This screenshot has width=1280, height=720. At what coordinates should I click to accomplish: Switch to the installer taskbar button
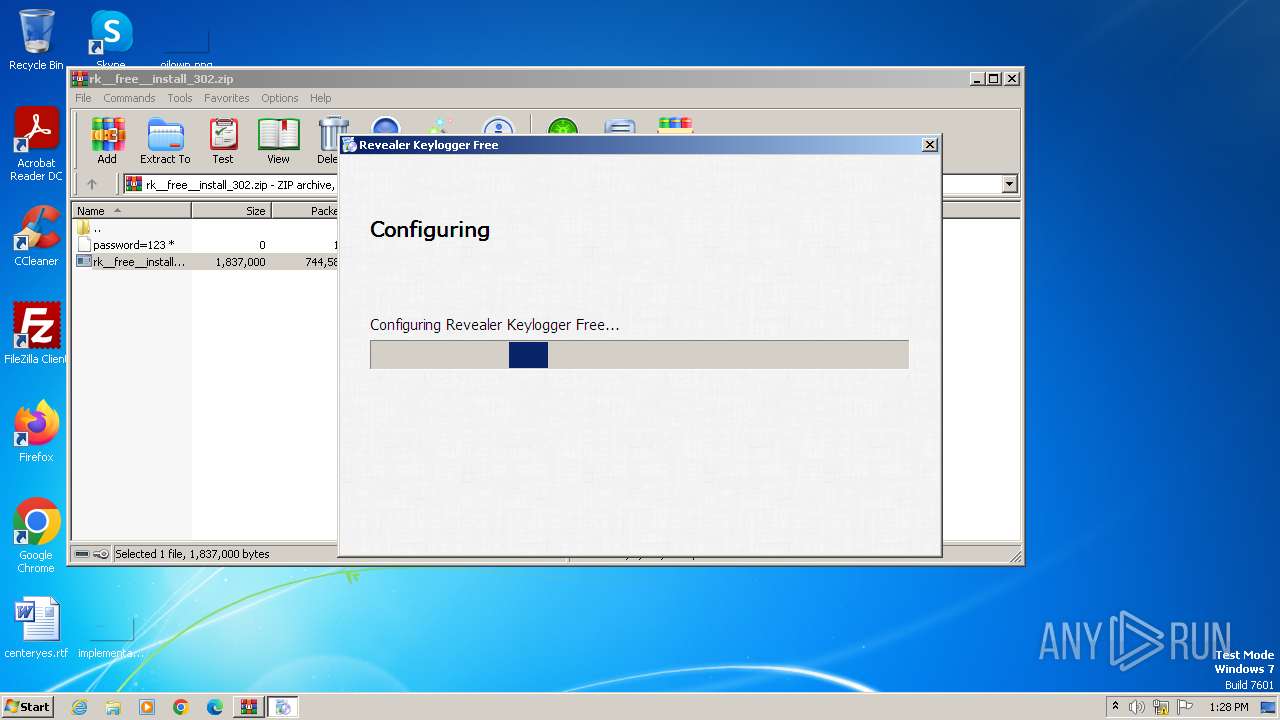pyautogui.click(x=283, y=707)
